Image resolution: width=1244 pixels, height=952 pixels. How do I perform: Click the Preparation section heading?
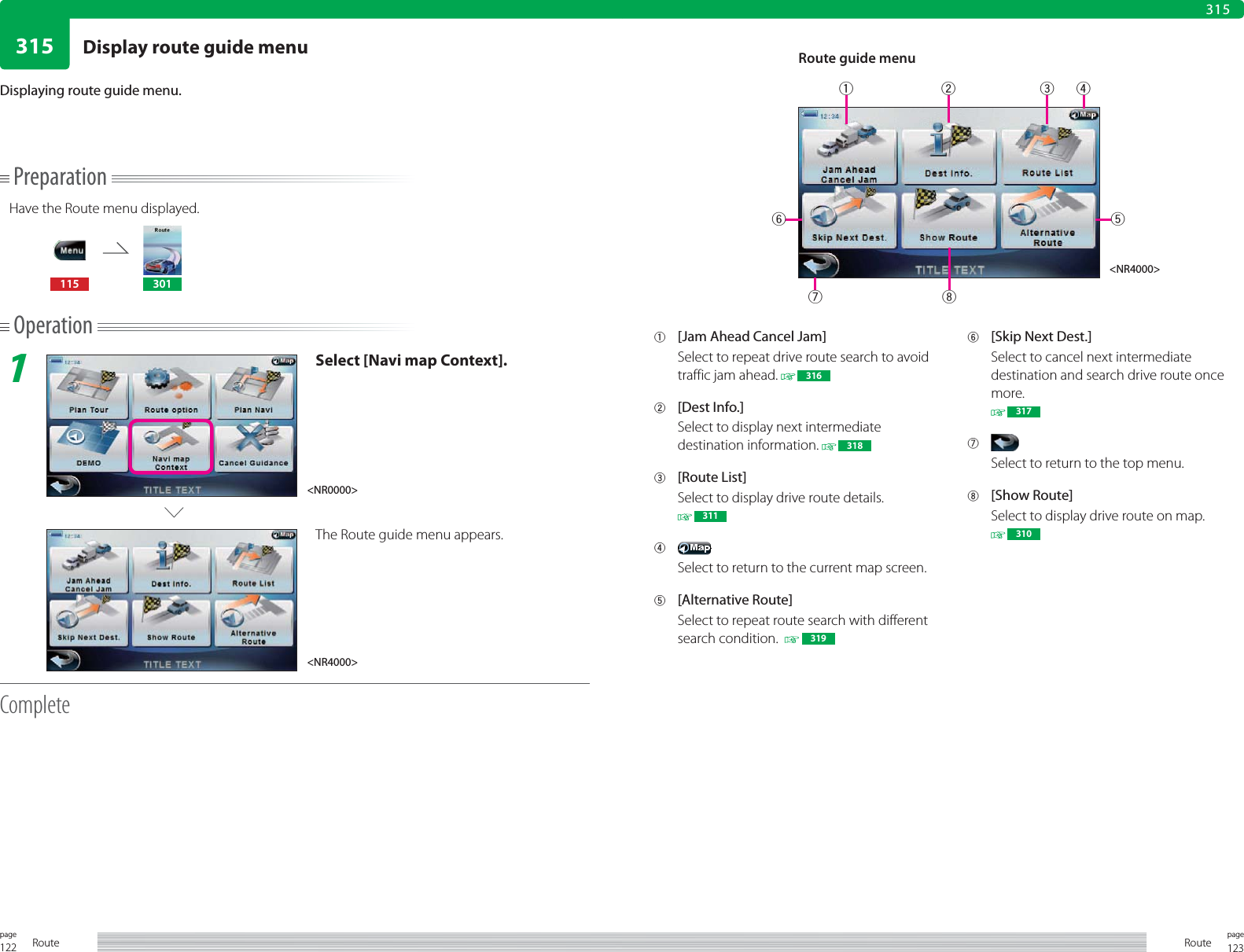pyautogui.click(x=60, y=177)
